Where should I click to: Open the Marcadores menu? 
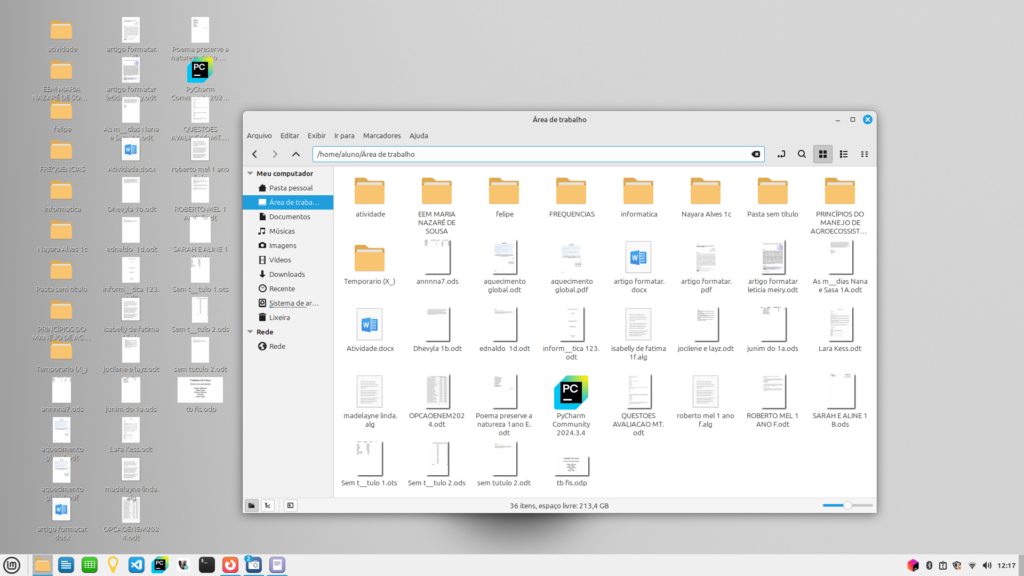[382, 135]
